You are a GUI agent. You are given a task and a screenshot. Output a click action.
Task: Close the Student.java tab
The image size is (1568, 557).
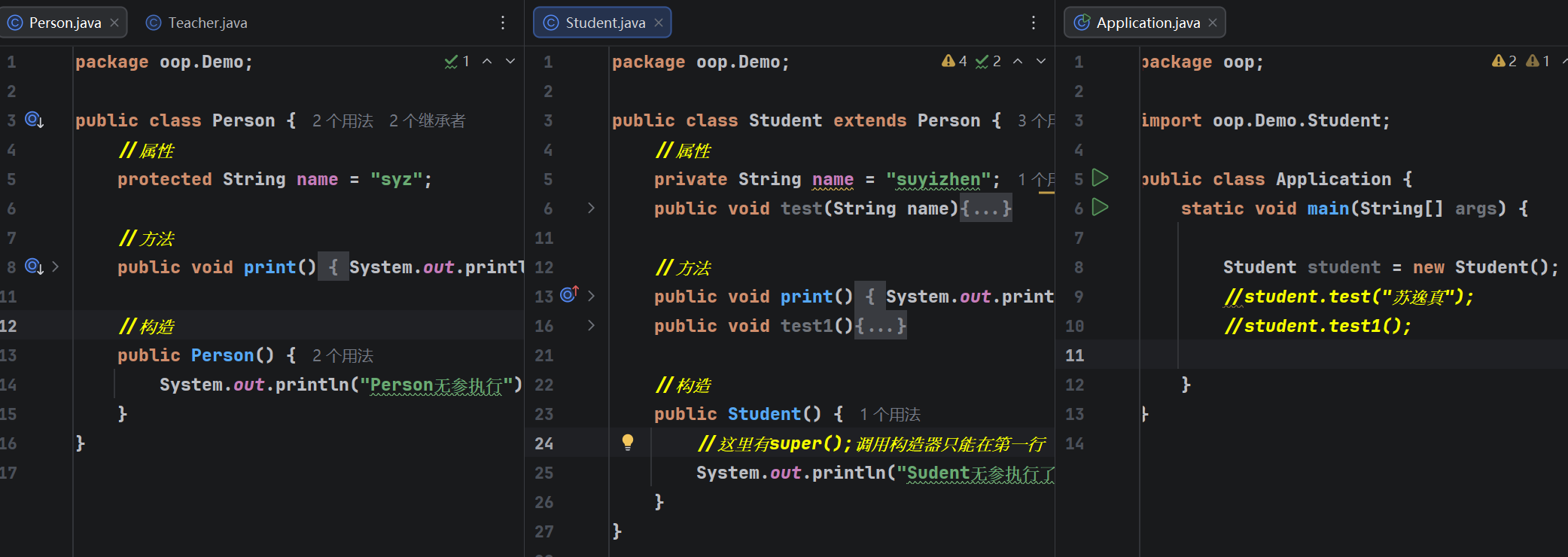pyautogui.click(x=659, y=23)
